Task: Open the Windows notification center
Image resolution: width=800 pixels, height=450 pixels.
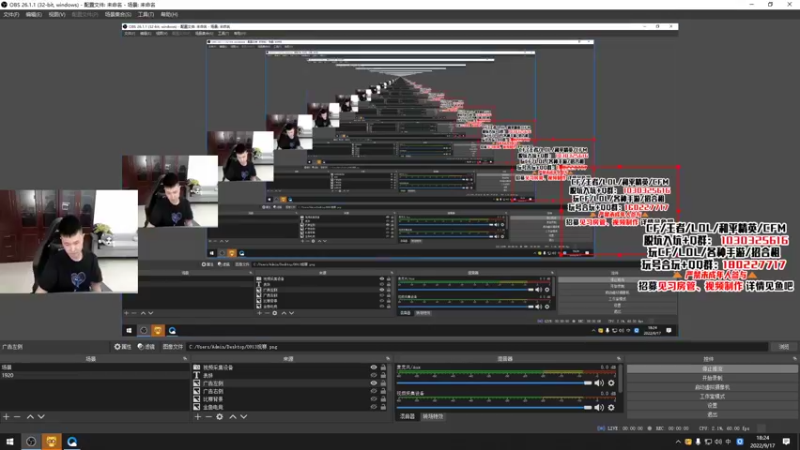Action: coord(786,441)
